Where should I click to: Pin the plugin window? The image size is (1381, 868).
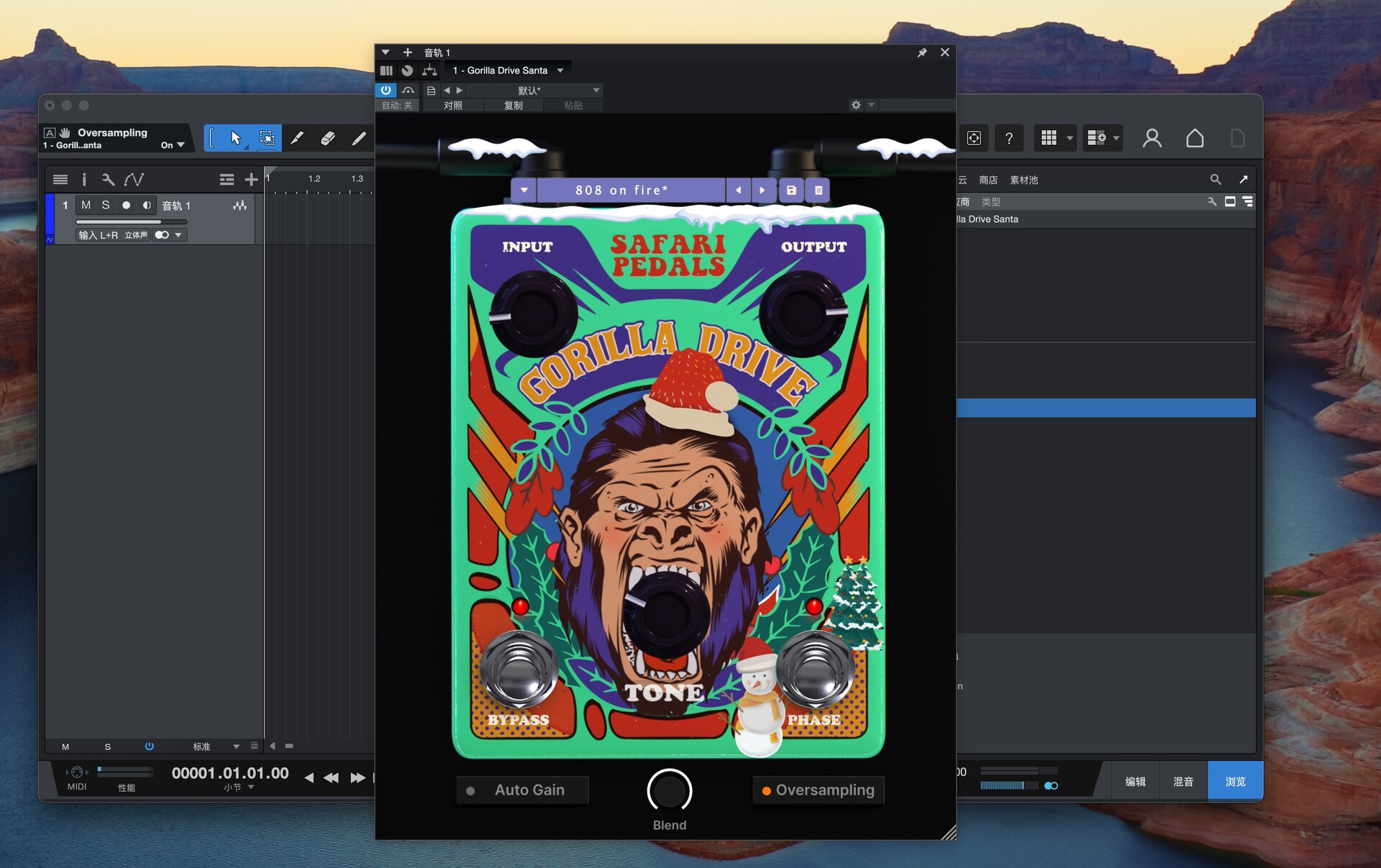pos(921,52)
